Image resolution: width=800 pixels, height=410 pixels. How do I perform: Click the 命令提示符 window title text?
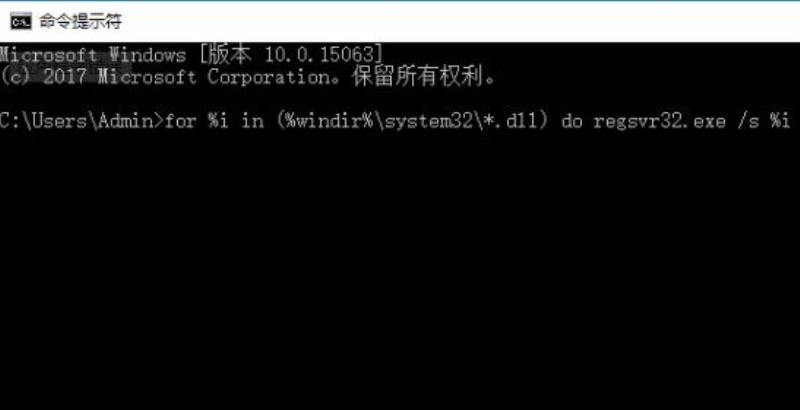point(81,22)
